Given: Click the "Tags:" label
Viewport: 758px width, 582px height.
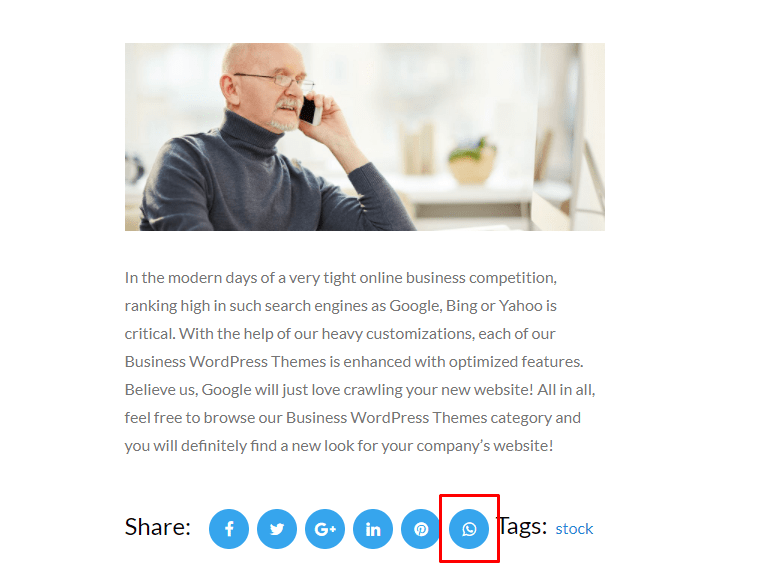Looking at the screenshot, I should pos(523,526).
